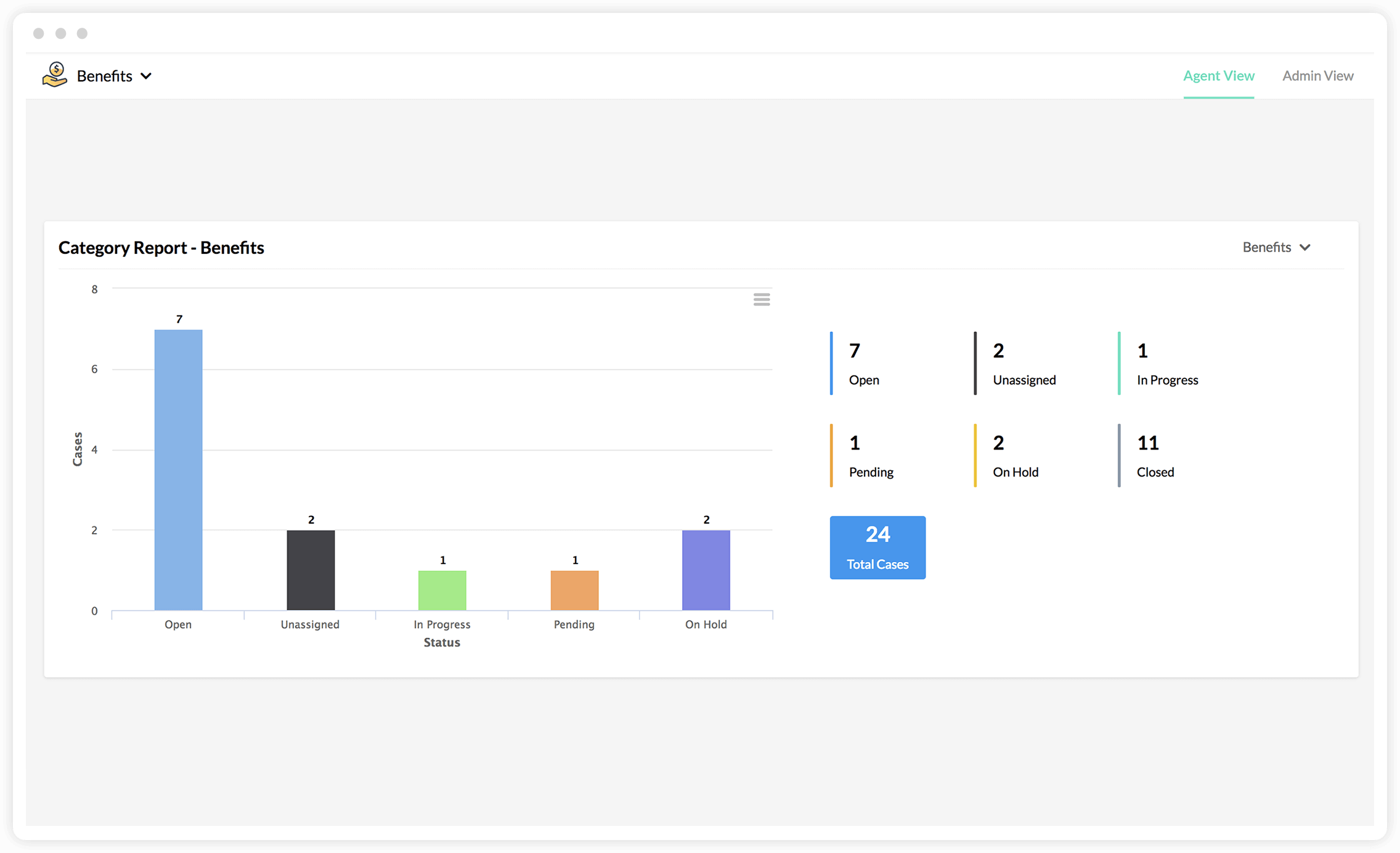This screenshot has width=1400, height=853.
Task: Open the Benefits filter dropdown
Action: click(1276, 247)
